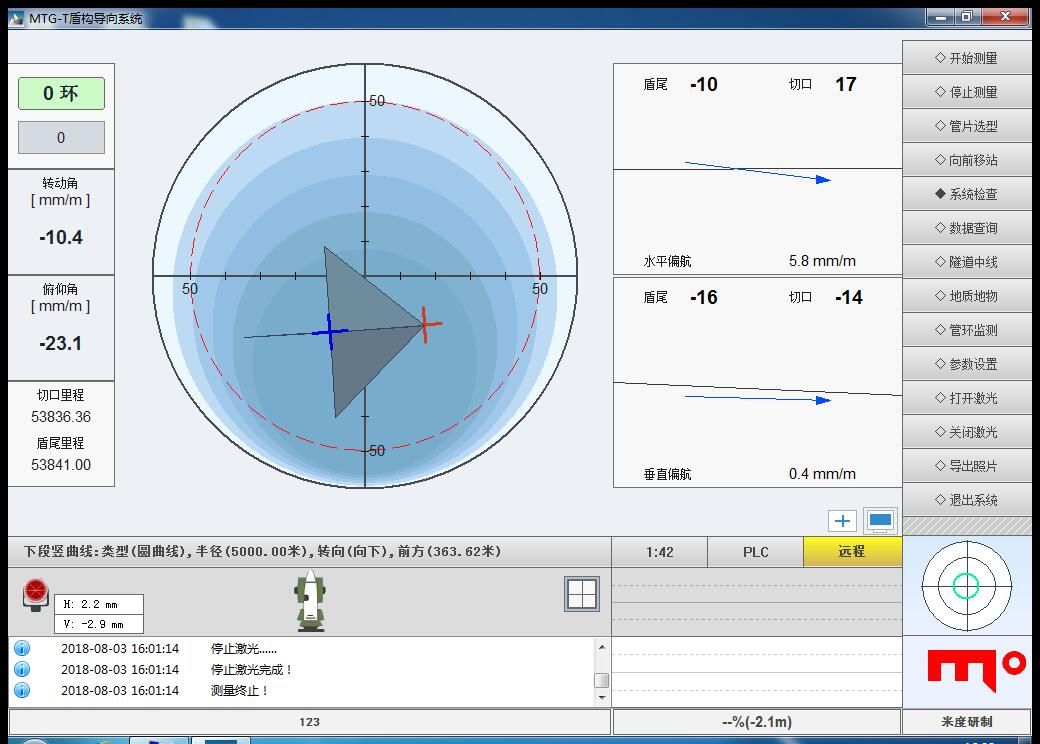Click the --%(-2.1m) status field
This screenshot has height=744, width=1040.
point(757,721)
